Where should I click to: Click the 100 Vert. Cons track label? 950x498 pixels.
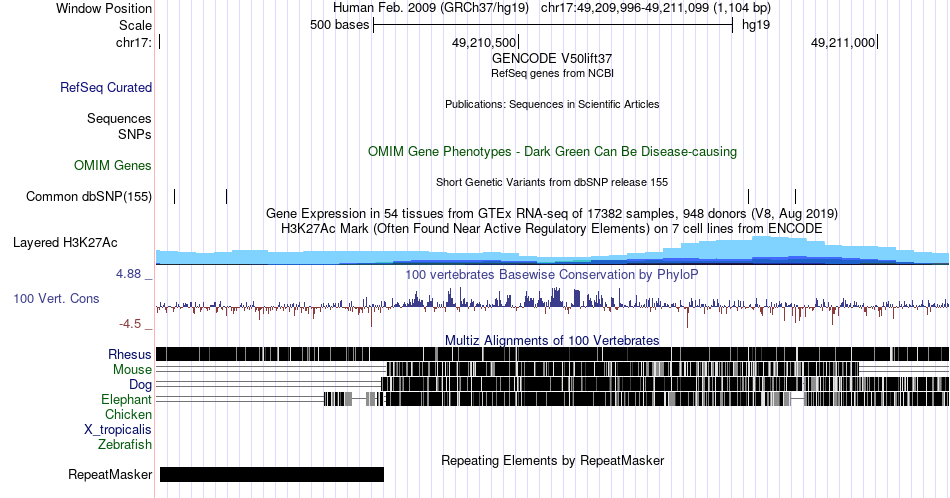56,298
